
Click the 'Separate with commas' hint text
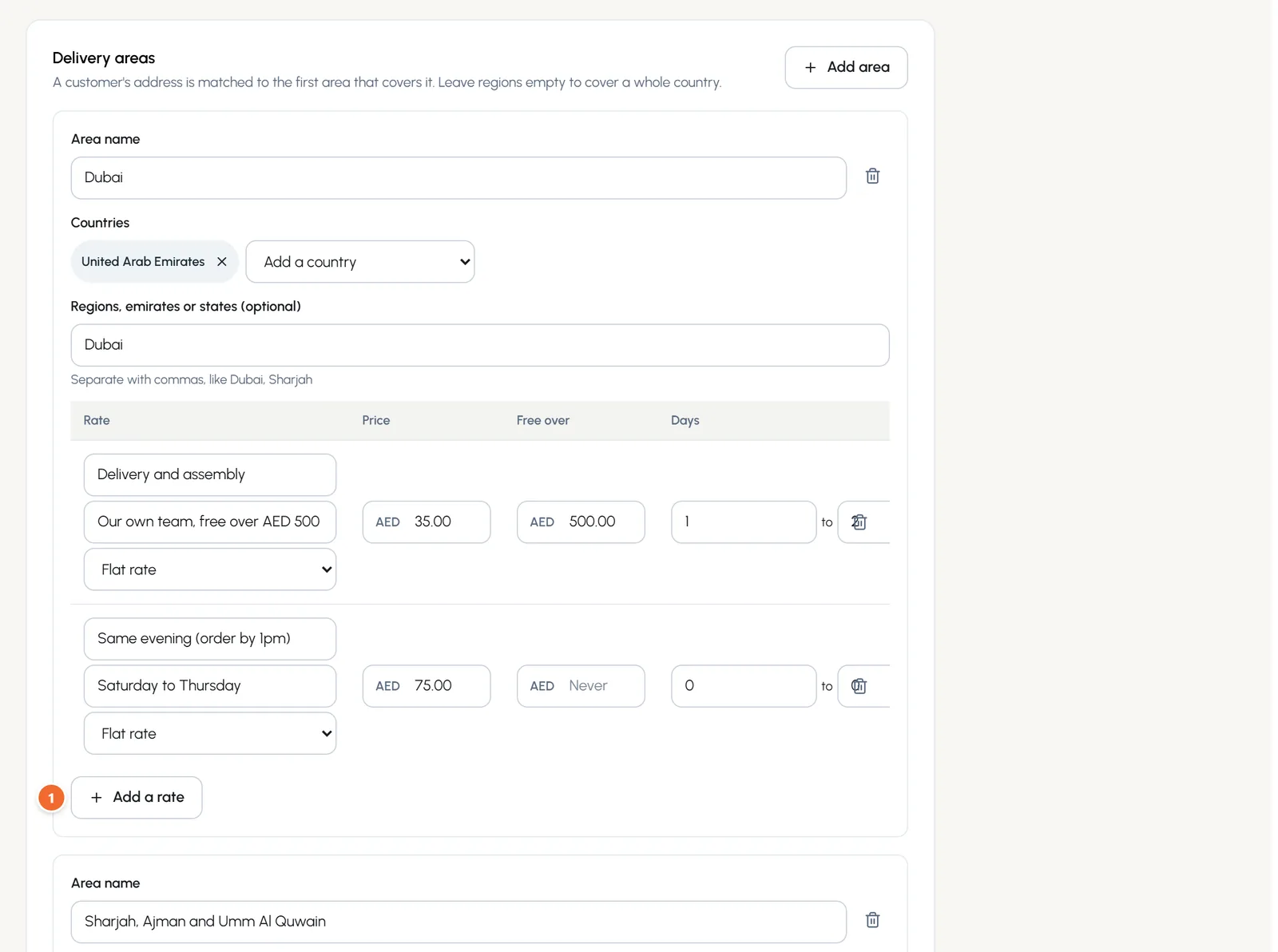coord(192,379)
